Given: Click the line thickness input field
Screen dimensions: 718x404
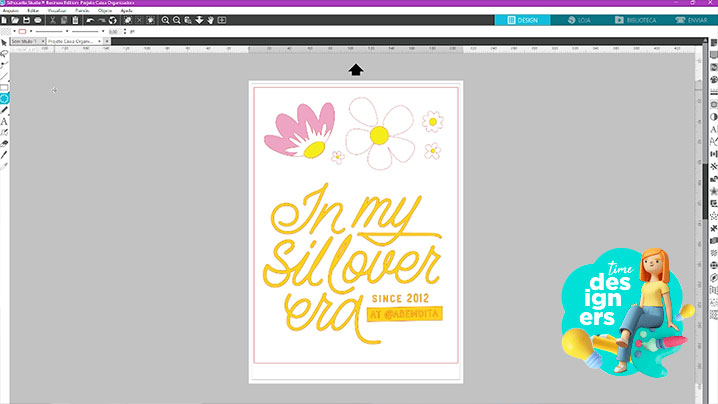Looking at the screenshot, I should point(113,32).
